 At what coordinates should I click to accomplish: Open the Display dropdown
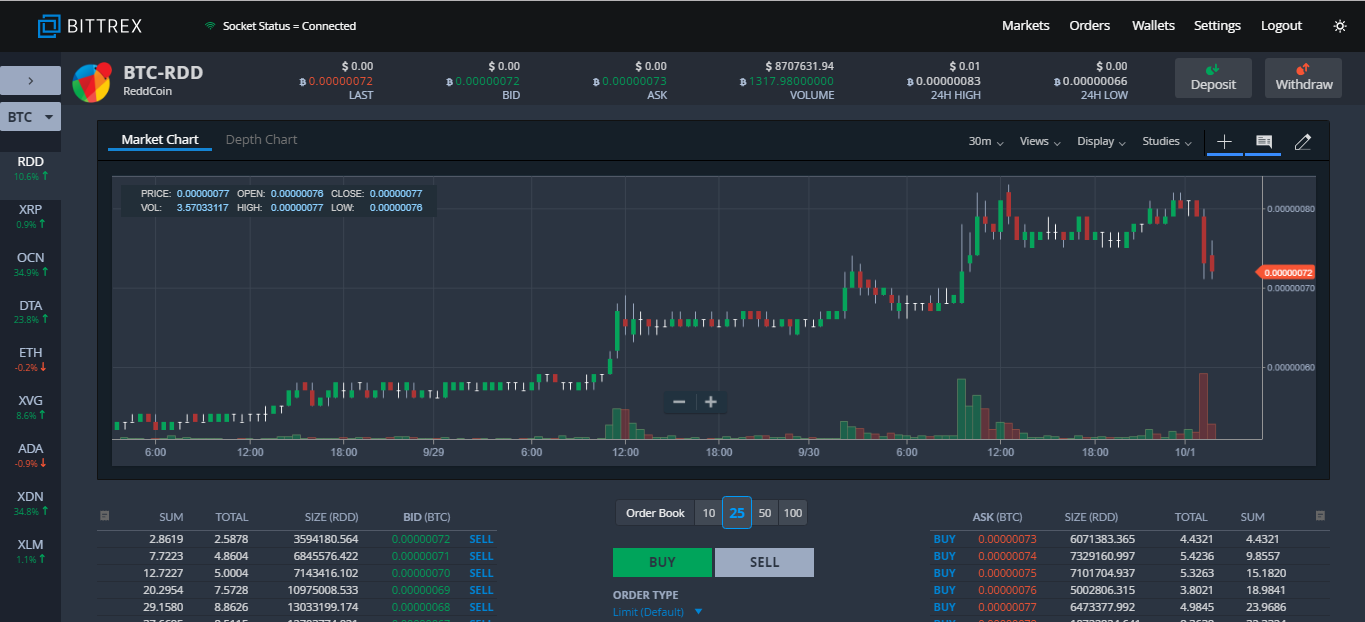pos(1101,142)
